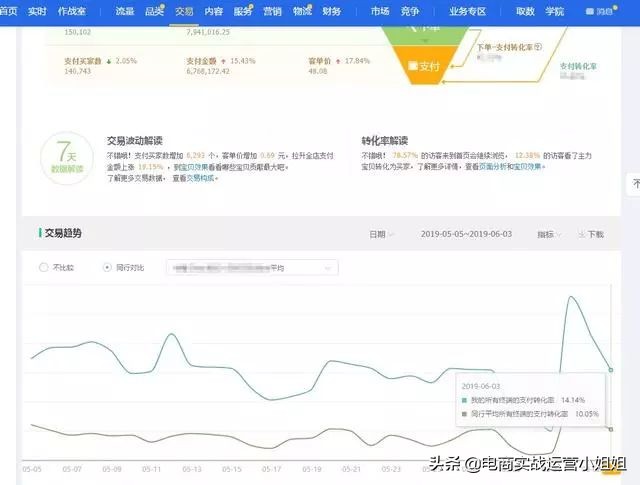Select the 不比较 radio button

point(43,267)
